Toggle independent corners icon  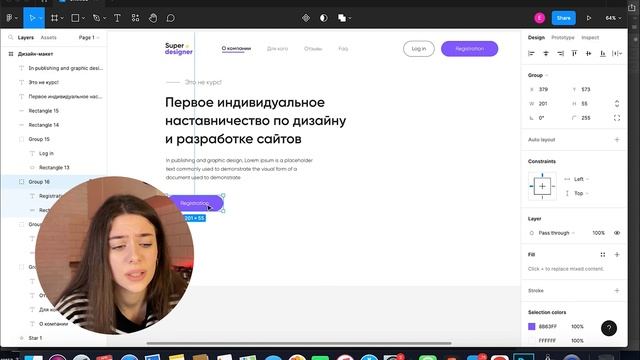click(x=617, y=118)
